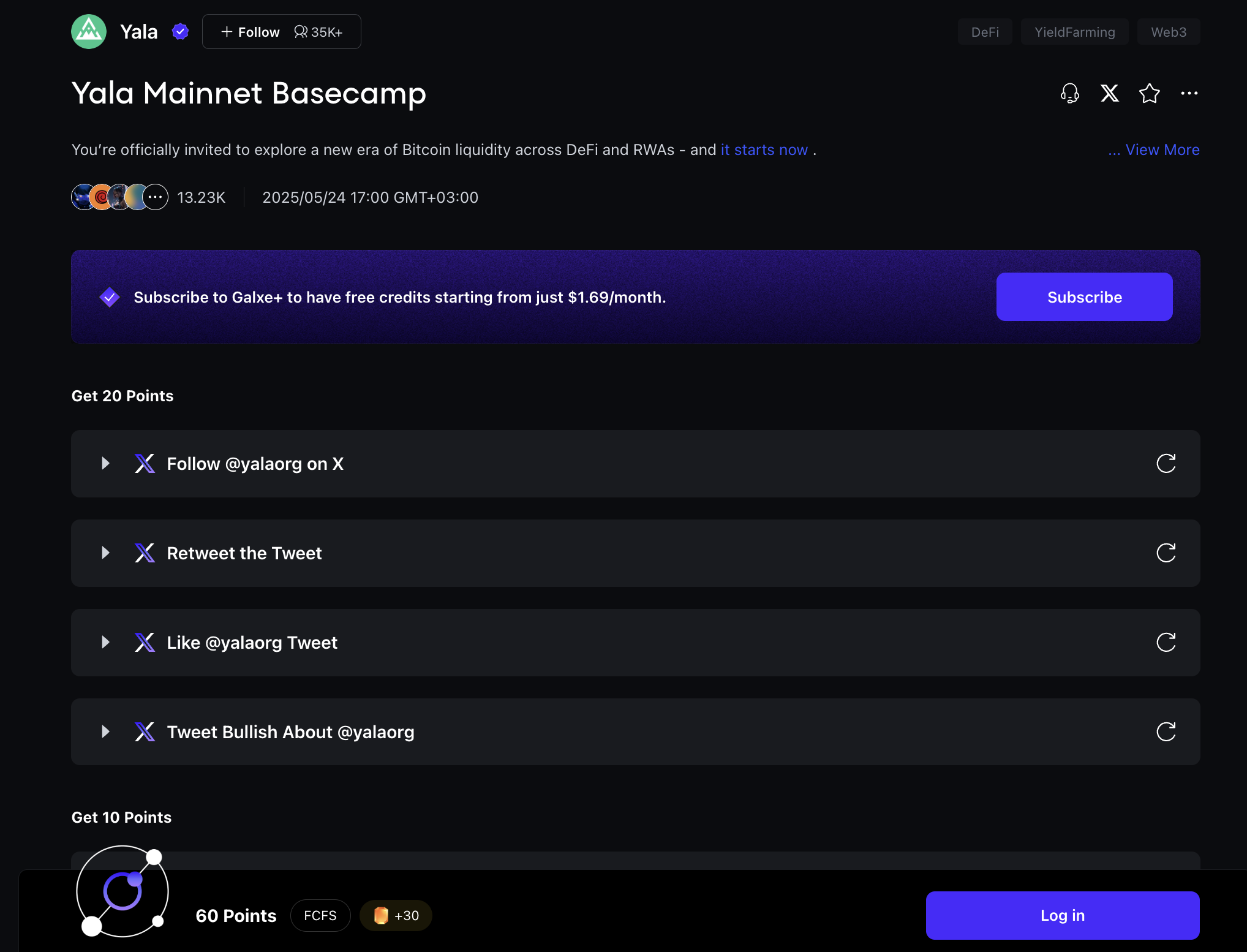Image resolution: width=1247 pixels, height=952 pixels.
Task: Click the X icon in the Follow @yalaorg row
Action: [x=145, y=464]
